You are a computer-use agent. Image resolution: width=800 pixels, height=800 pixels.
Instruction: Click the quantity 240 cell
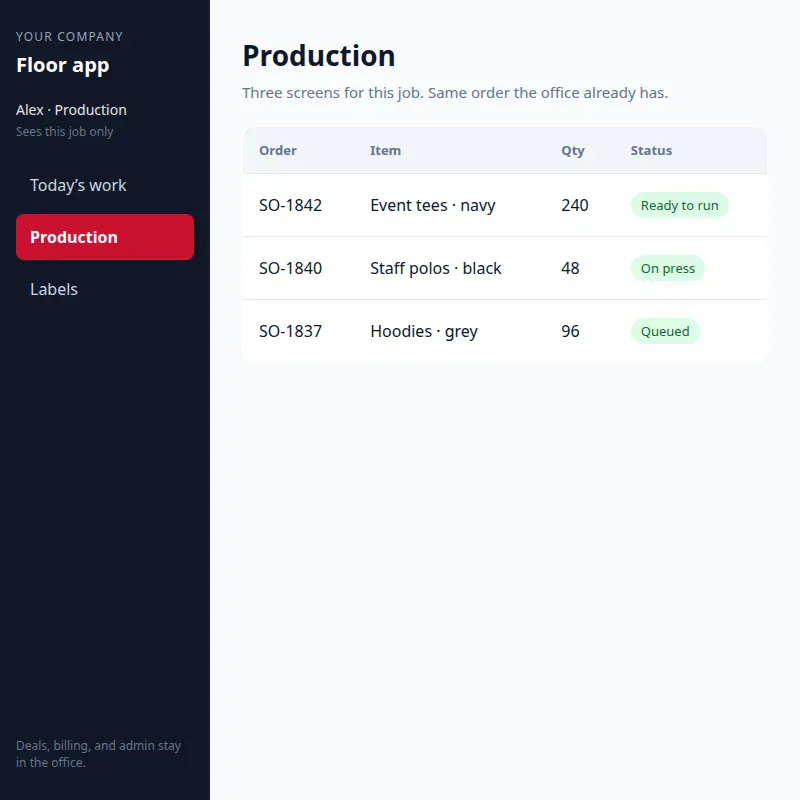[x=575, y=205]
